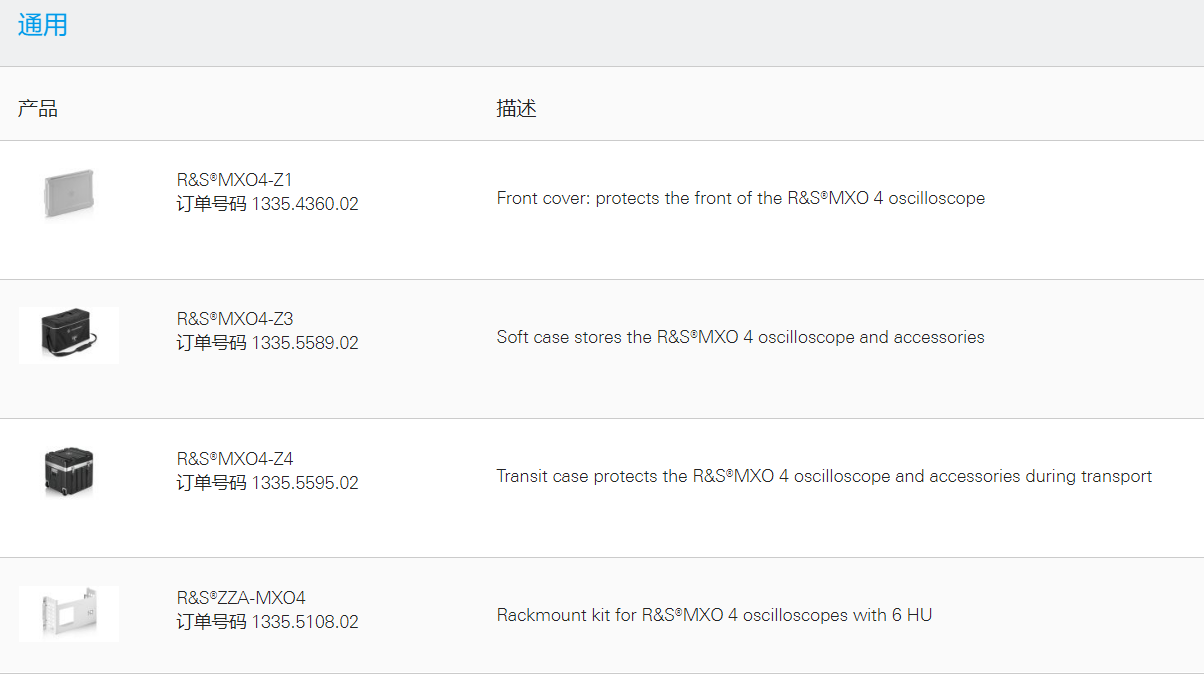Click the 产品 column header
This screenshot has width=1204, height=699.
click(x=38, y=109)
